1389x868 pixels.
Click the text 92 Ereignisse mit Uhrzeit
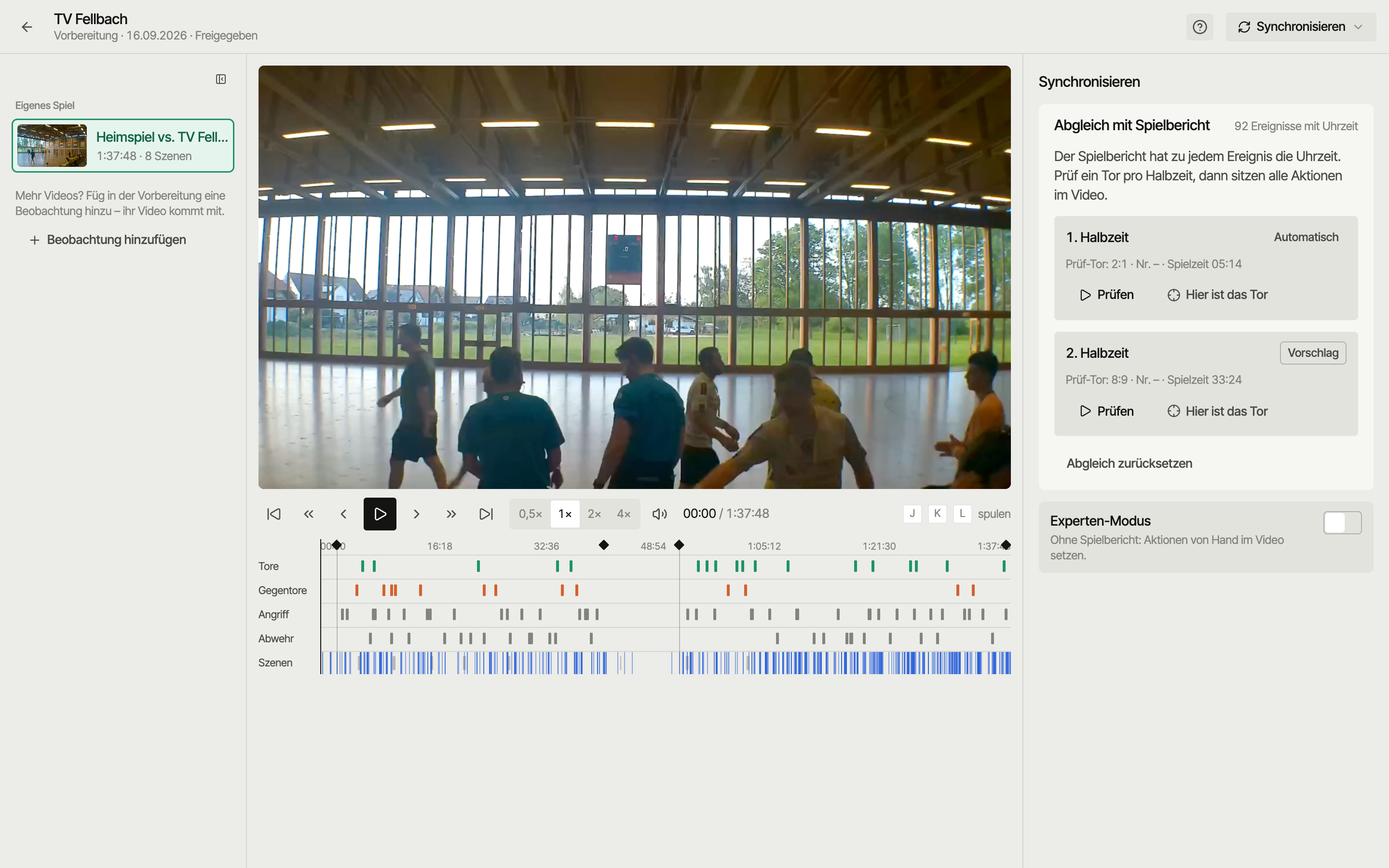(1295, 126)
